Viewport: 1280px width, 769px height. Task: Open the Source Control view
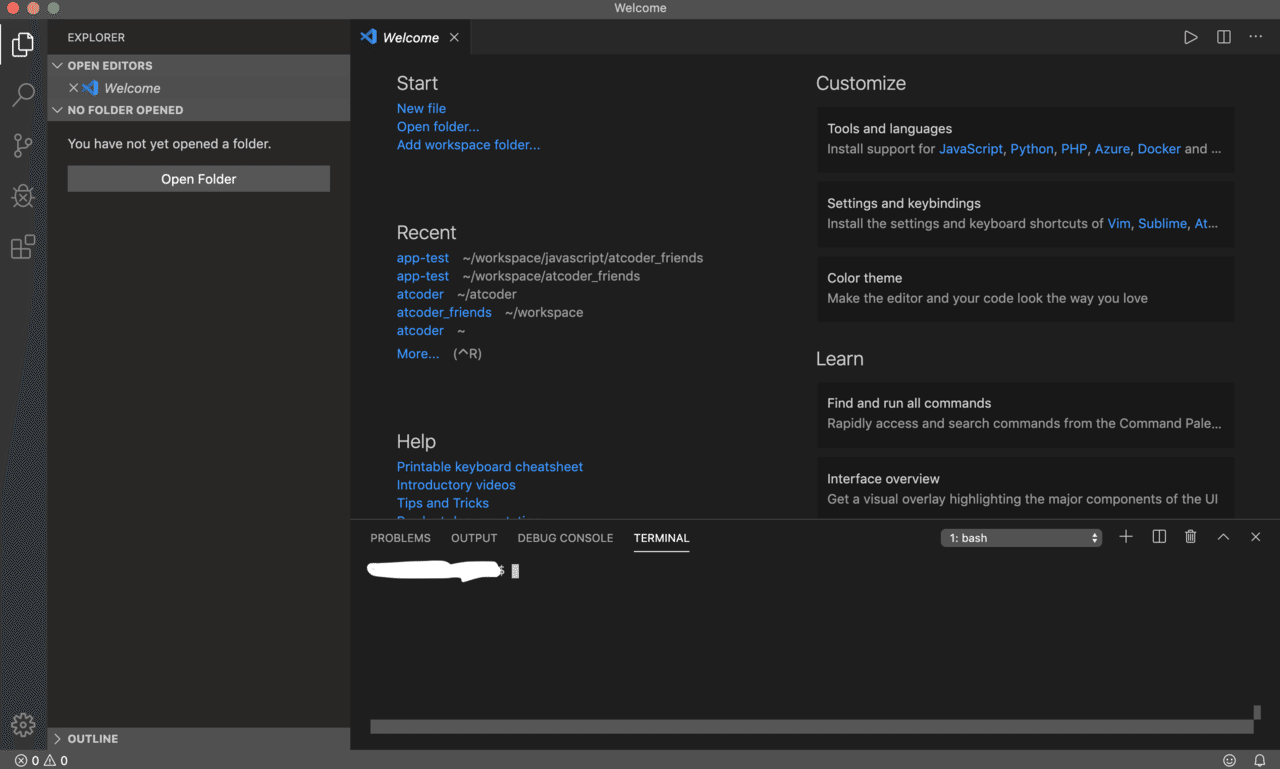point(23,146)
